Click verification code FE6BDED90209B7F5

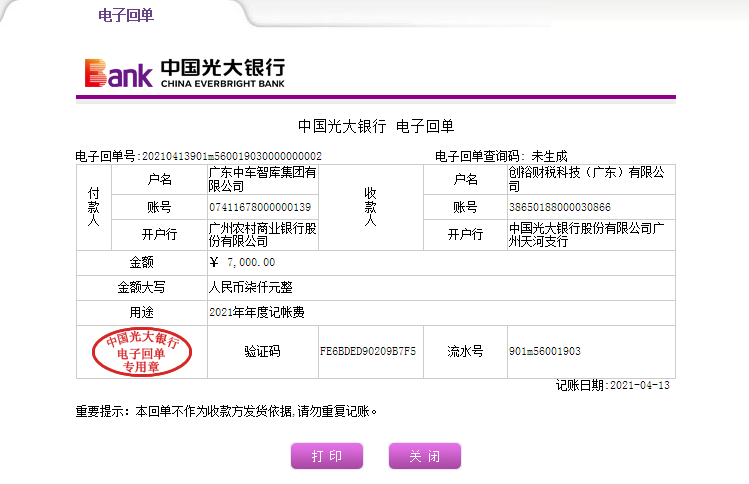[x=368, y=352]
